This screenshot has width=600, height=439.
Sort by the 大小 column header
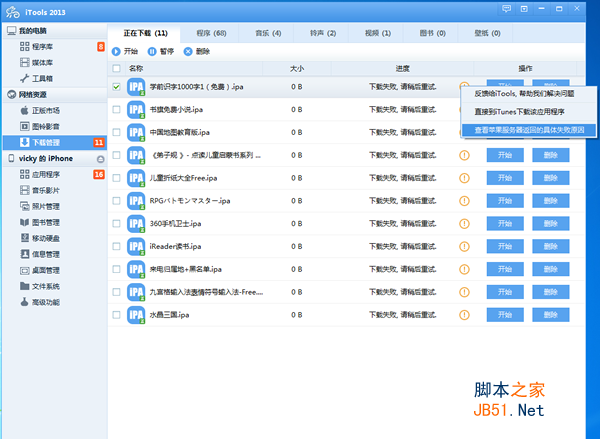click(297, 69)
